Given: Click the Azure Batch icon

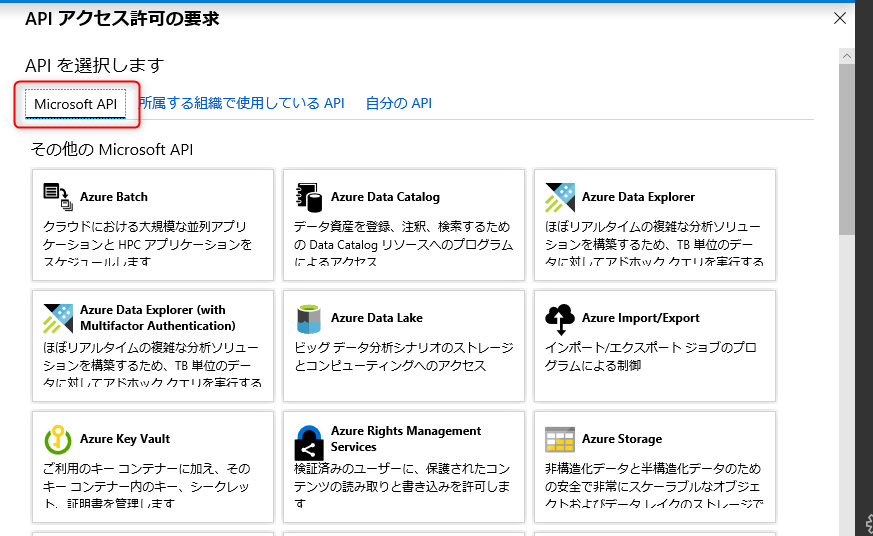Looking at the screenshot, I should tap(58, 197).
